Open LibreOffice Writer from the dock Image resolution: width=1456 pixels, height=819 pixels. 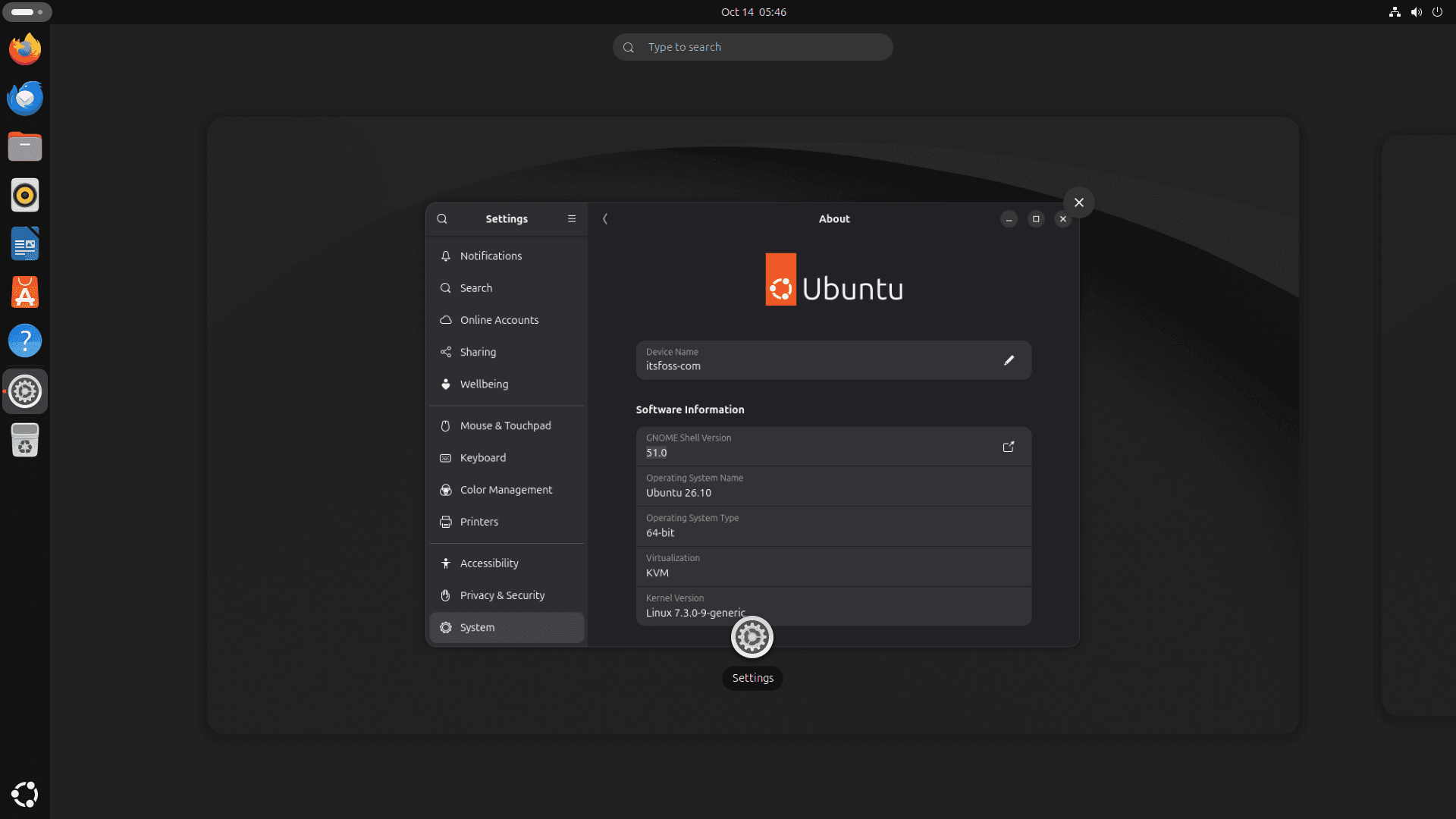click(x=25, y=244)
